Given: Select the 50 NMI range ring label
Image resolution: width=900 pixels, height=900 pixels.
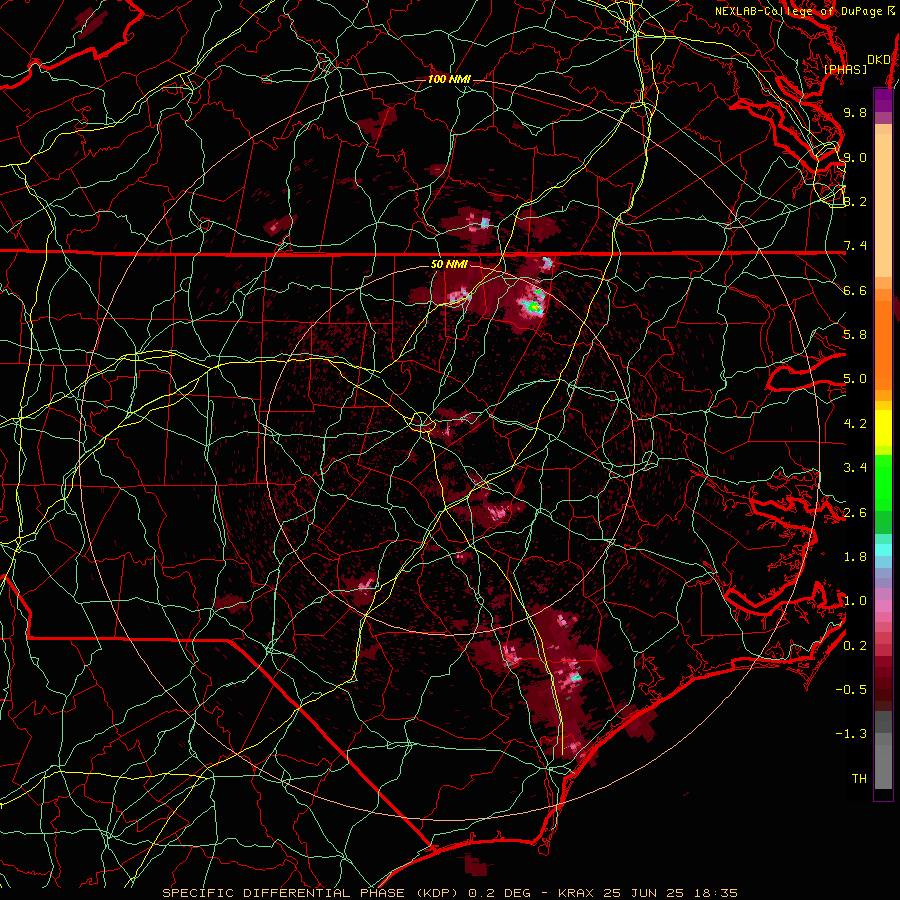Looking at the screenshot, I should (449, 264).
